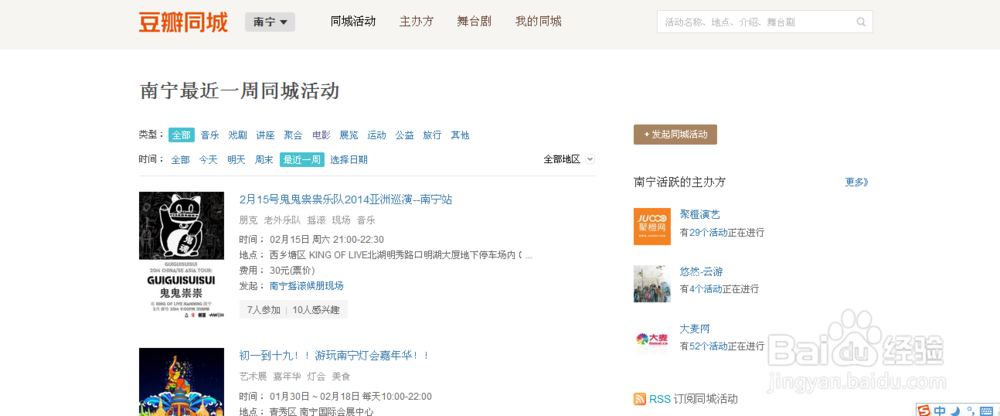The width and height of the screenshot is (1000, 416).
Task: Open the 舞台剧 nav tab
Action: point(474,21)
